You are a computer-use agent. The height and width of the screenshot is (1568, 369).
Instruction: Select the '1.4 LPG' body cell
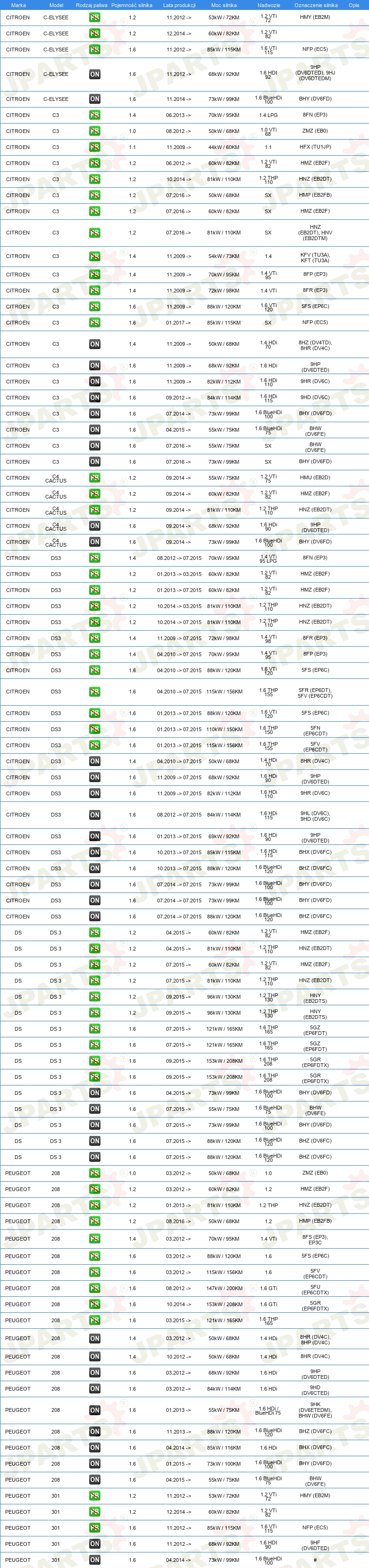[x=268, y=115]
